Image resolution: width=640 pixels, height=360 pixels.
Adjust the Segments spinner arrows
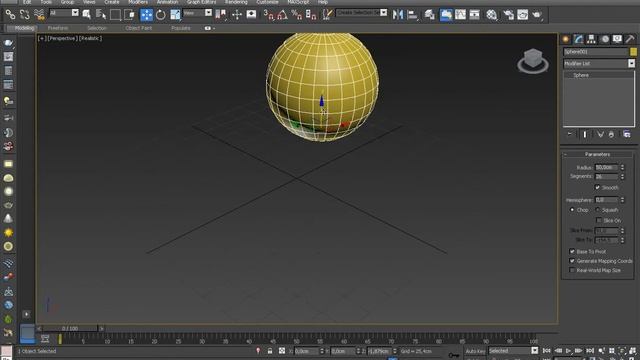622,176
